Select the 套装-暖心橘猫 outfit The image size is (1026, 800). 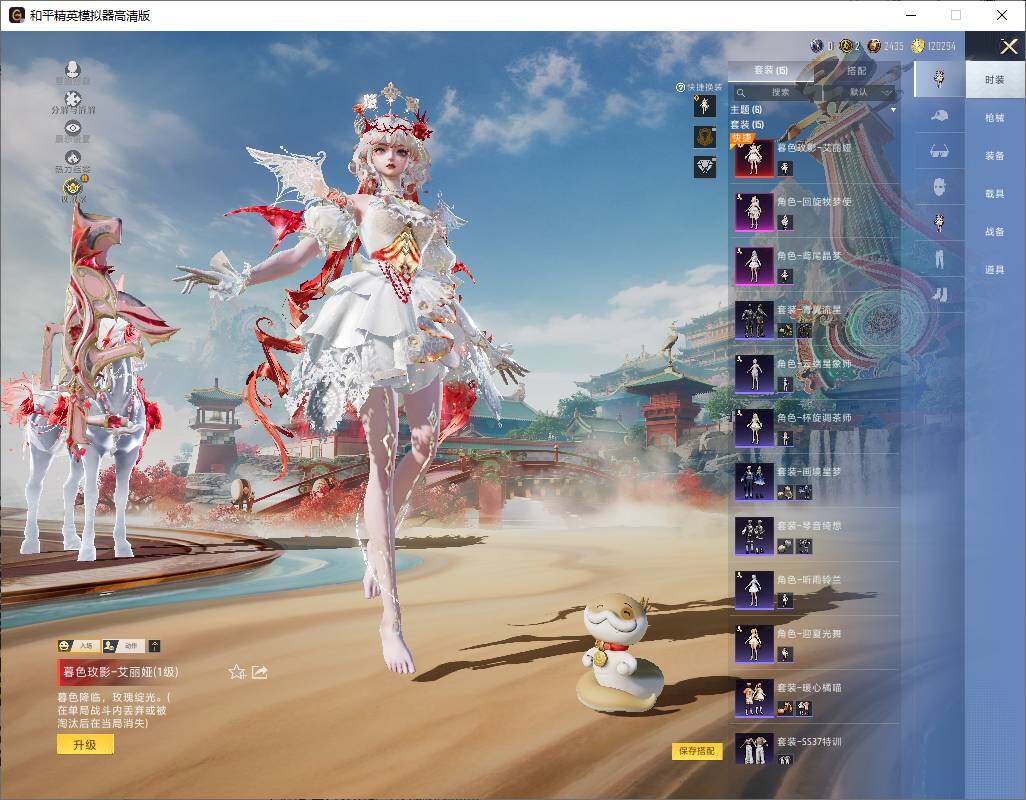coord(814,697)
